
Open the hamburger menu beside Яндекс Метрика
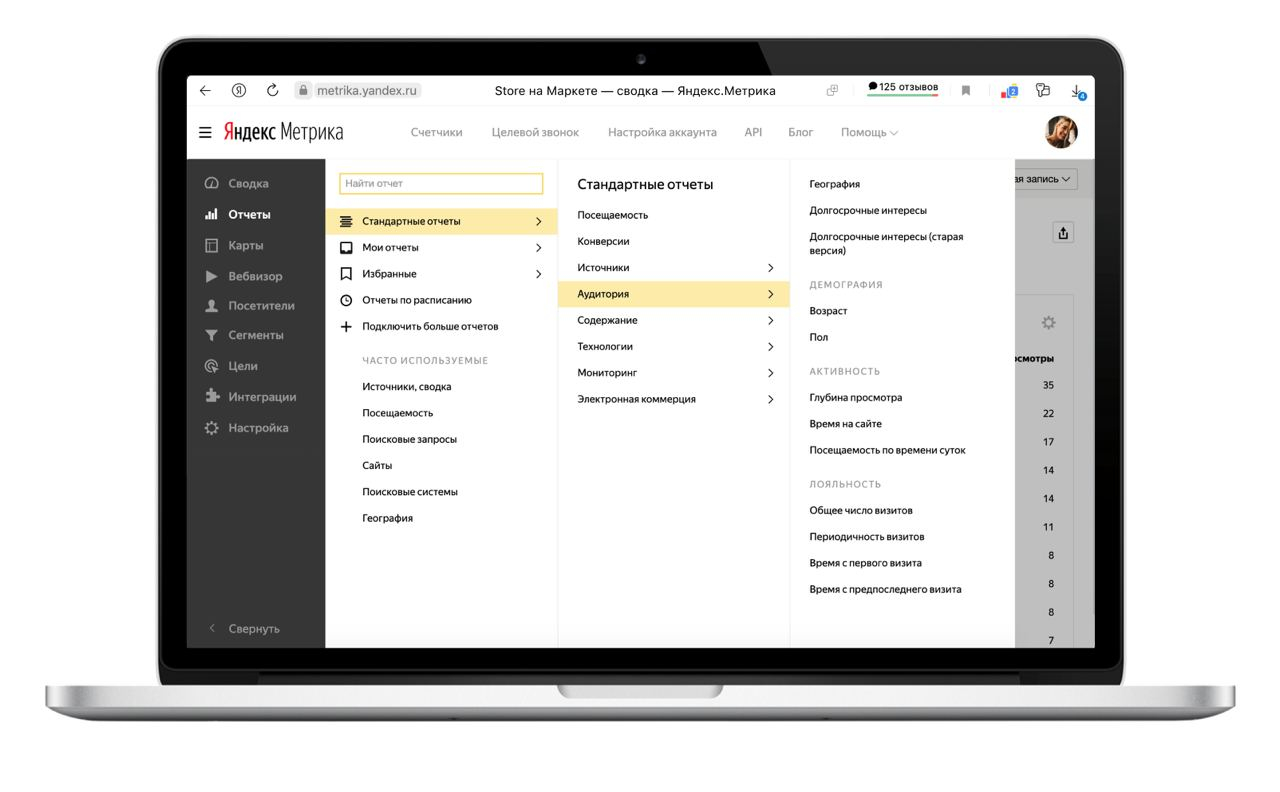[x=205, y=132]
